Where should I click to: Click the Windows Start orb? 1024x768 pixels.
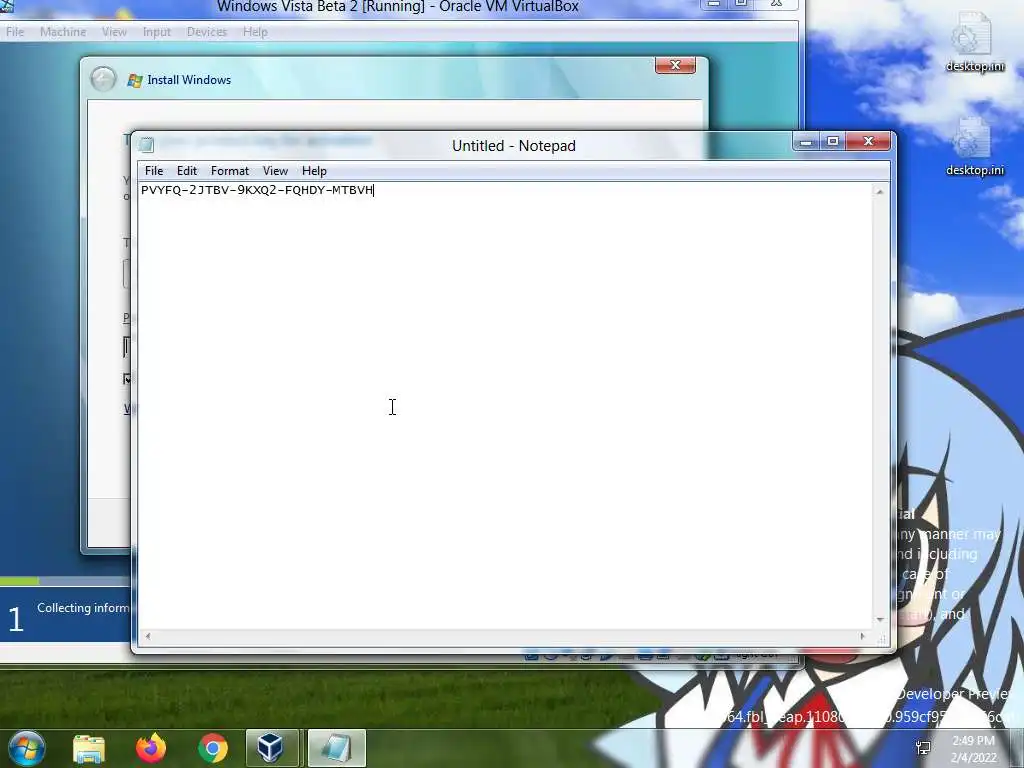[x=26, y=748]
